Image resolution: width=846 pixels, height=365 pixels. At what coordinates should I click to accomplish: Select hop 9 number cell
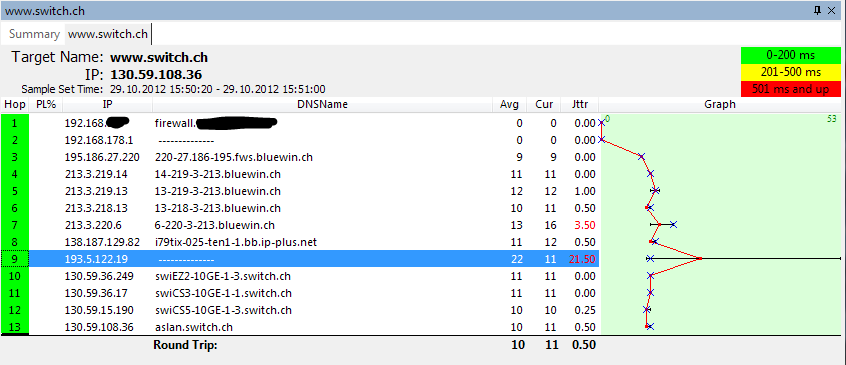(15, 259)
